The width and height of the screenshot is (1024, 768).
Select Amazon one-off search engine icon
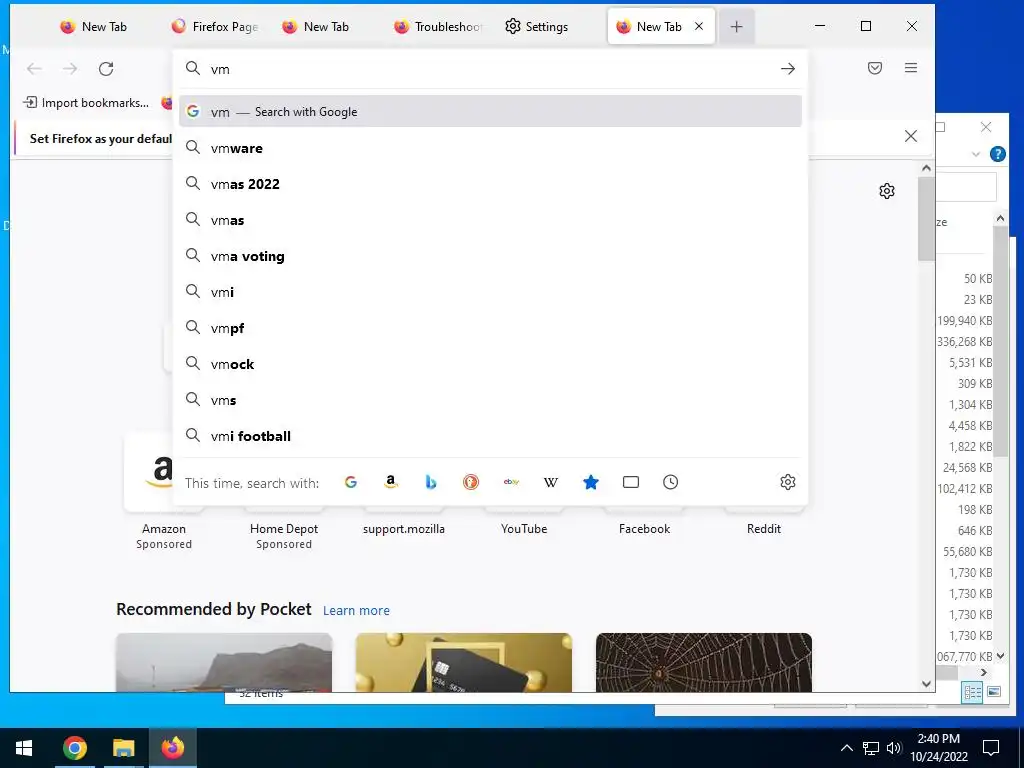pos(391,483)
